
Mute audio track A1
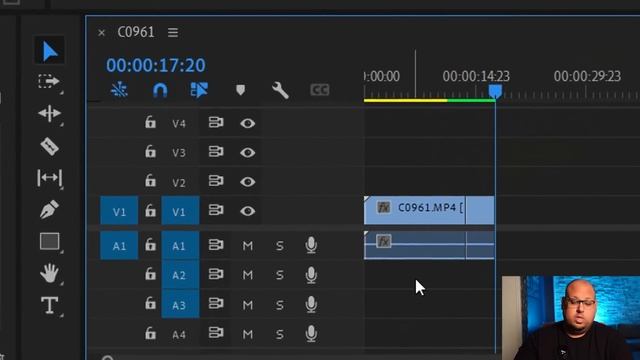(x=248, y=246)
